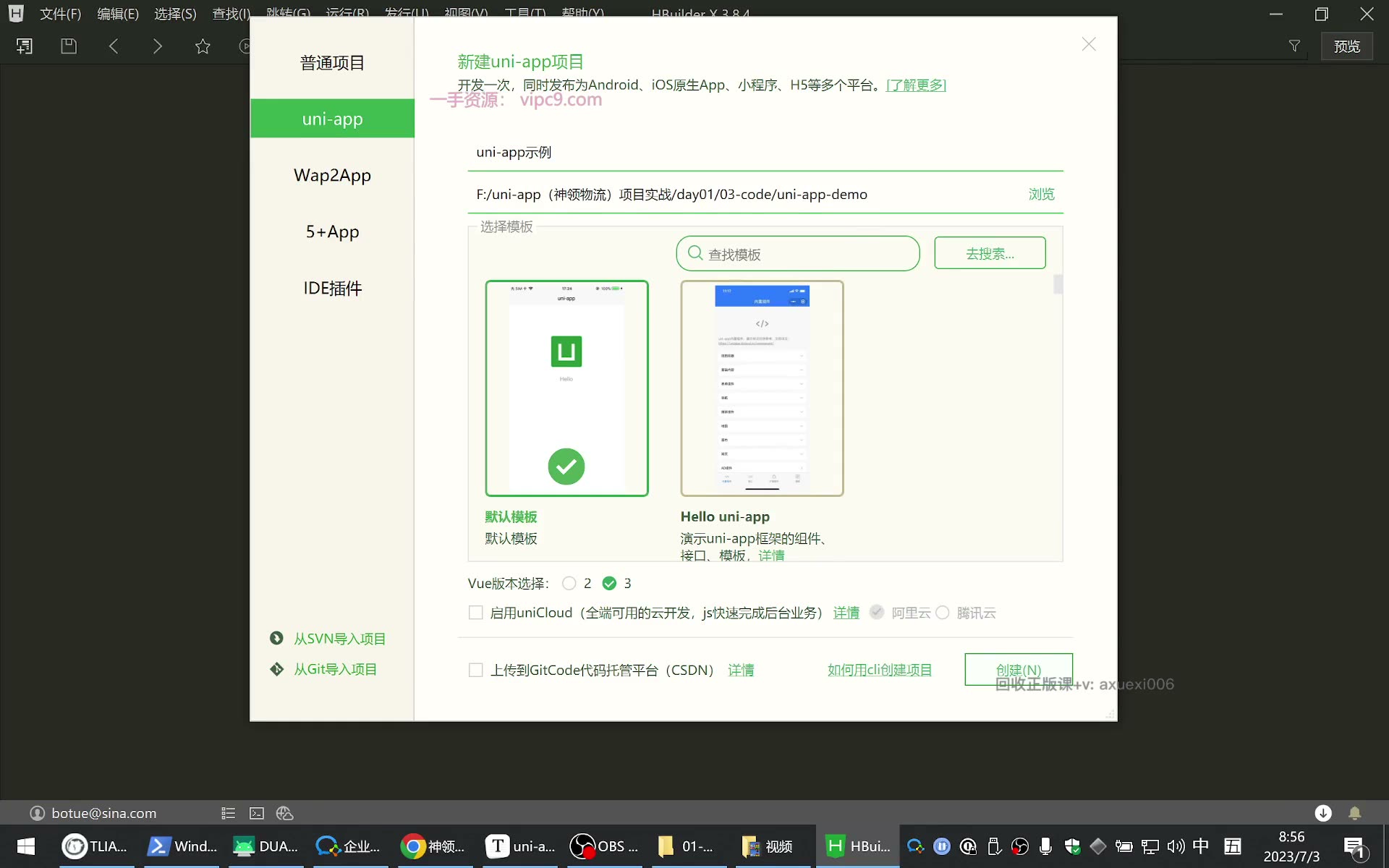Viewport: 1389px width, 868px height.
Task: Select the Hello uni-app template thumbnail
Action: (762, 388)
